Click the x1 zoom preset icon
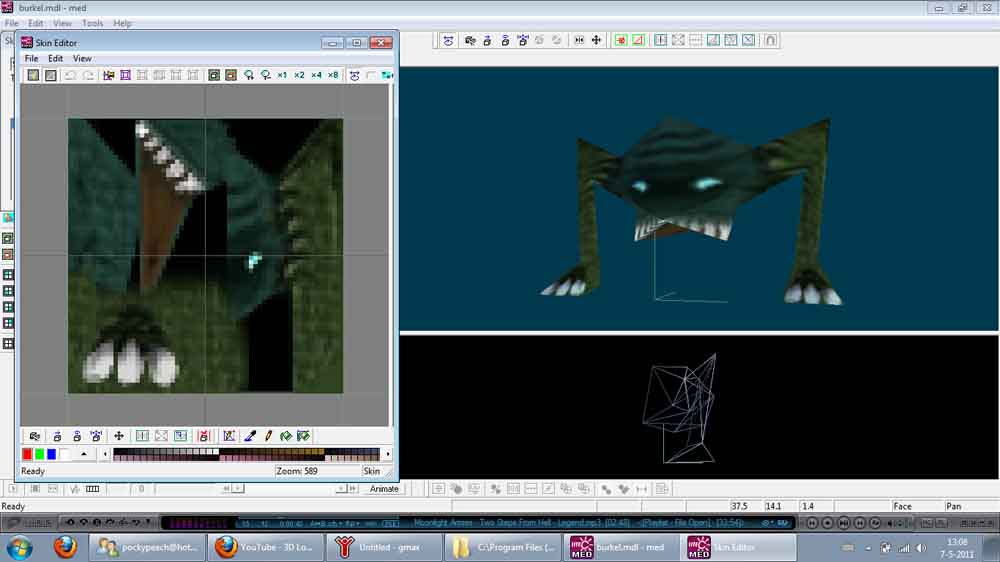The height and width of the screenshot is (562, 1000). (282, 75)
